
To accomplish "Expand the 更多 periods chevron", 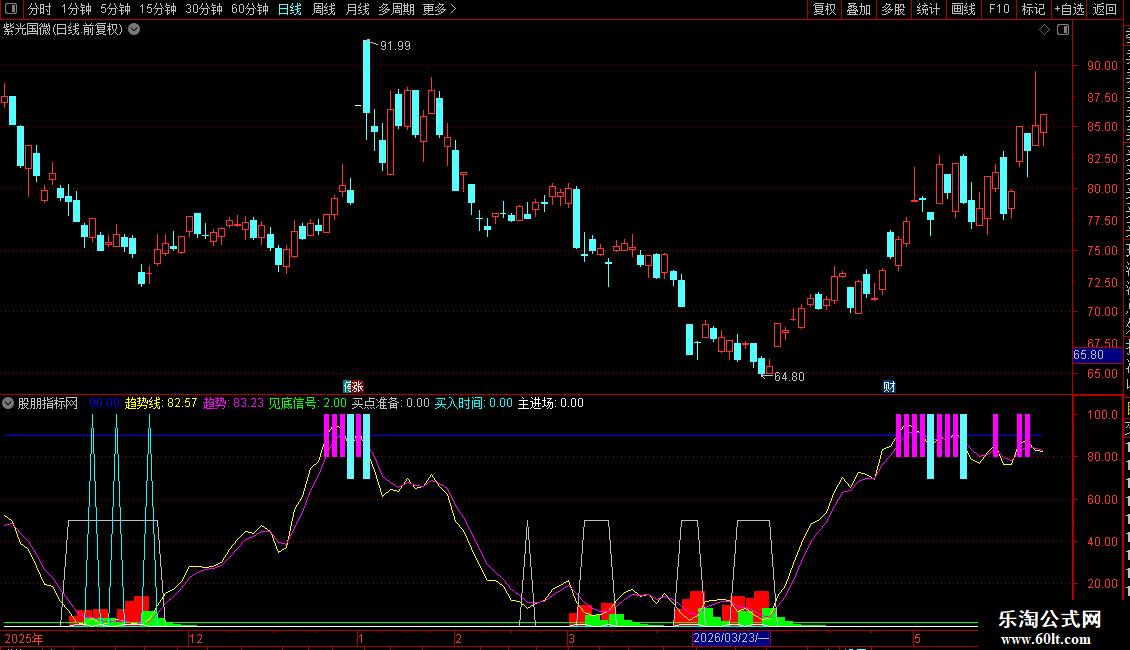I will pyautogui.click(x=453, y=9).
